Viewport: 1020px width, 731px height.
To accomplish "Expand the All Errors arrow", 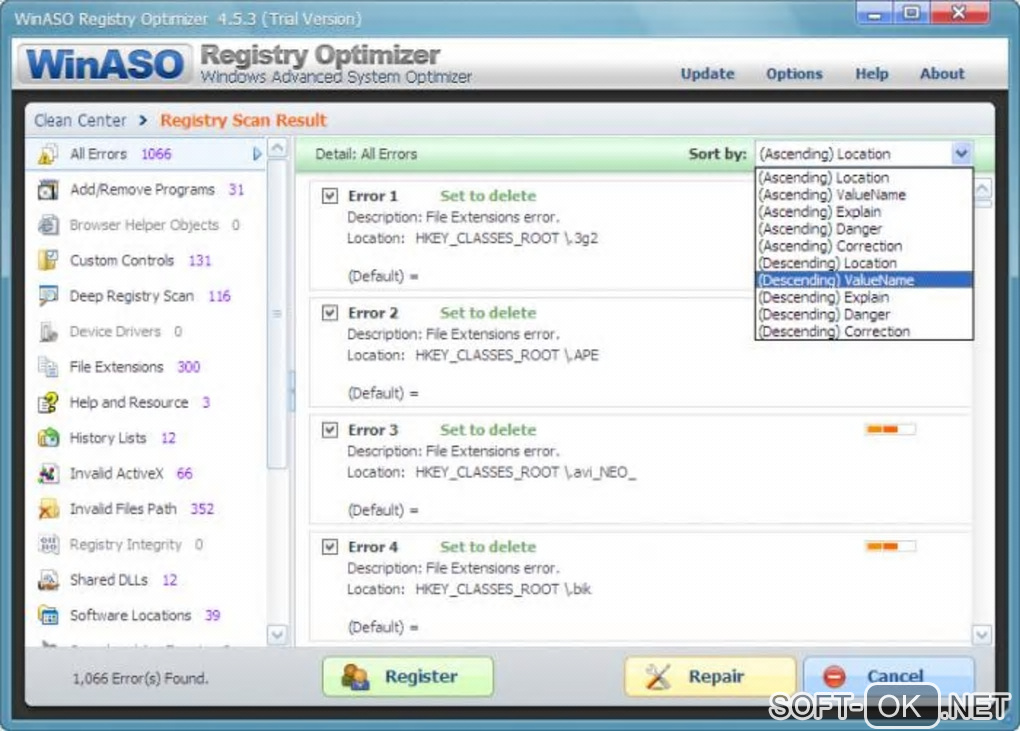I will 257,154.
